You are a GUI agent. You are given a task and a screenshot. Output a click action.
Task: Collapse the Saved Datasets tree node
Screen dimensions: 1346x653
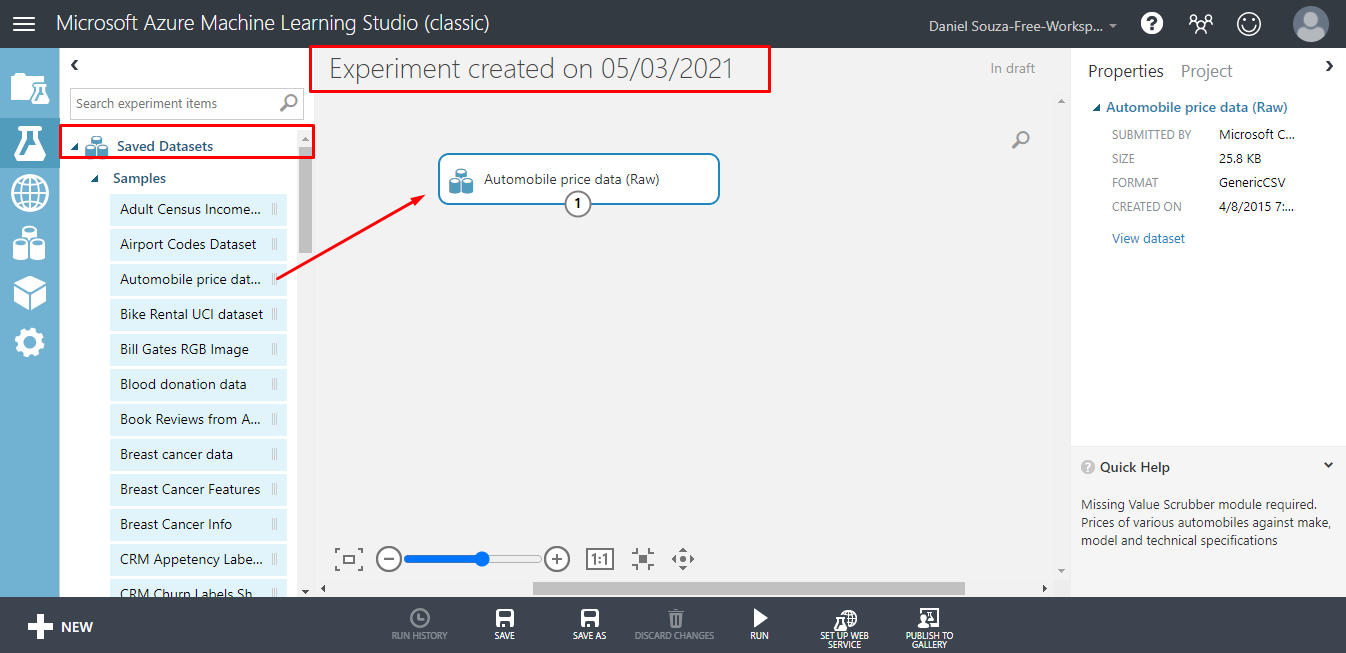point(74,147)
